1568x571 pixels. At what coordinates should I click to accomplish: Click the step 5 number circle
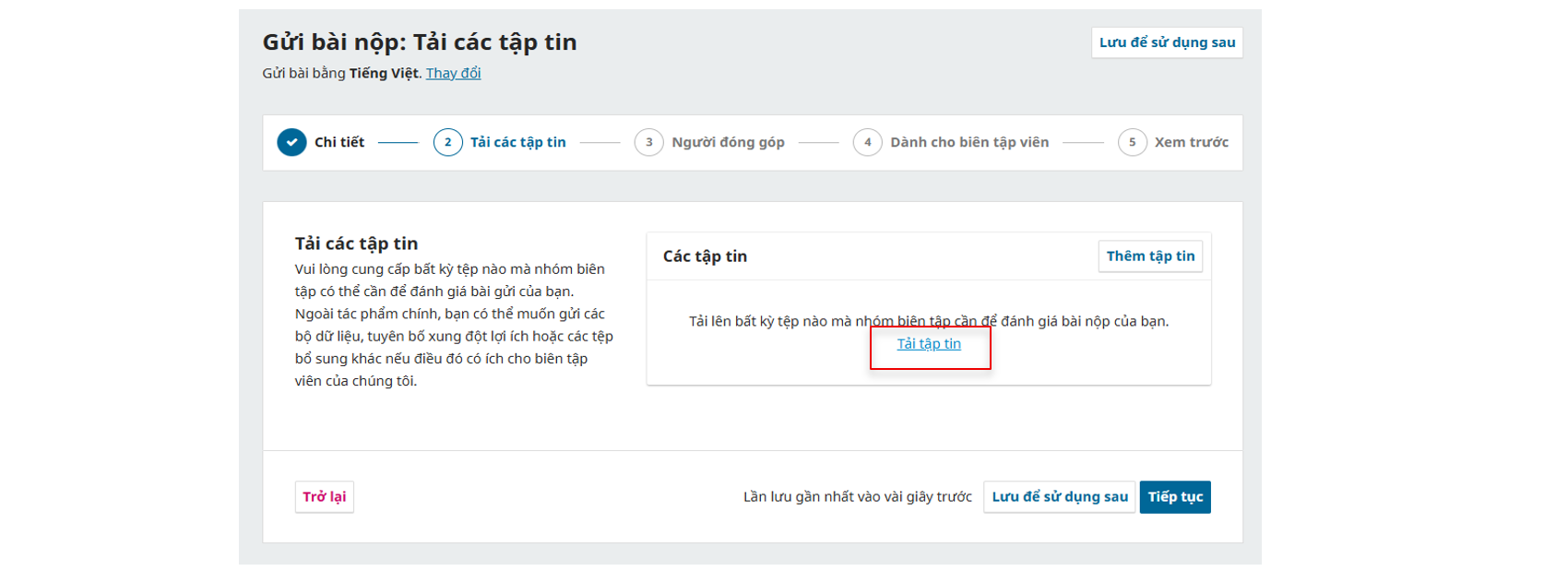pos(1132,142)
